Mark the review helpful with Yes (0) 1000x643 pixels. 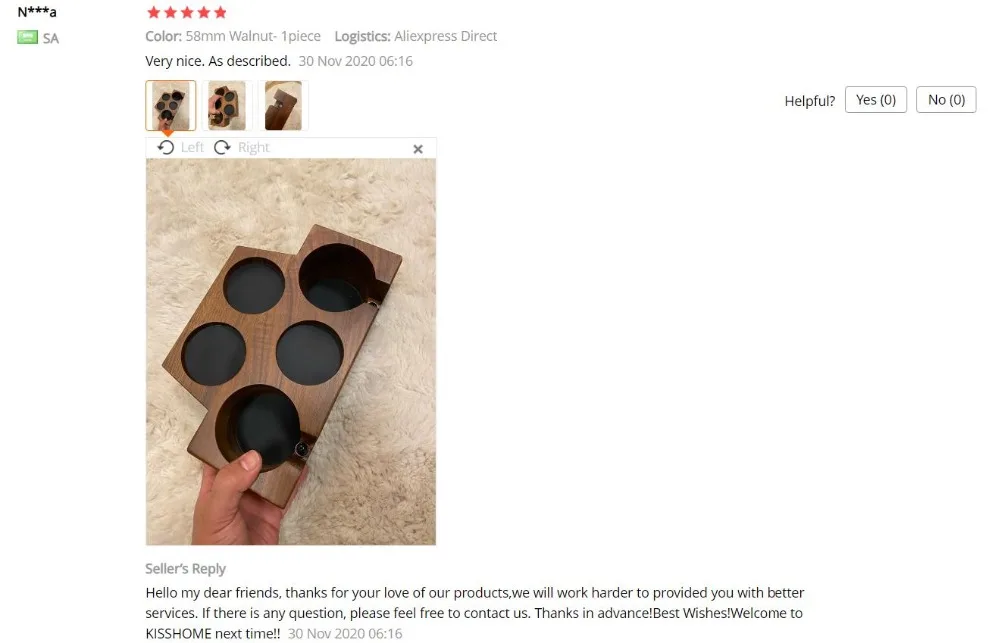pos(876,100)
